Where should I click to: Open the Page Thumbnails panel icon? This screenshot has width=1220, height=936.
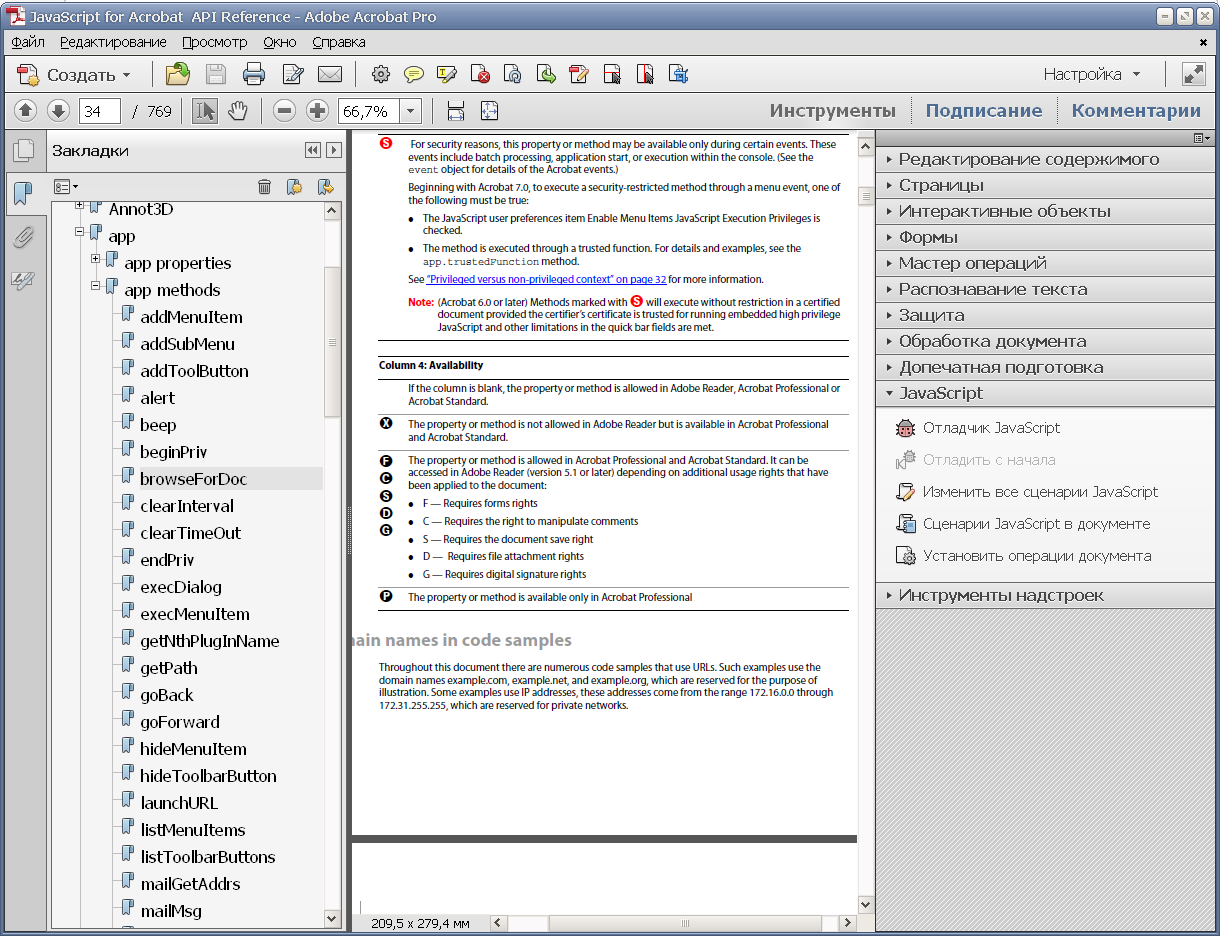23,151
